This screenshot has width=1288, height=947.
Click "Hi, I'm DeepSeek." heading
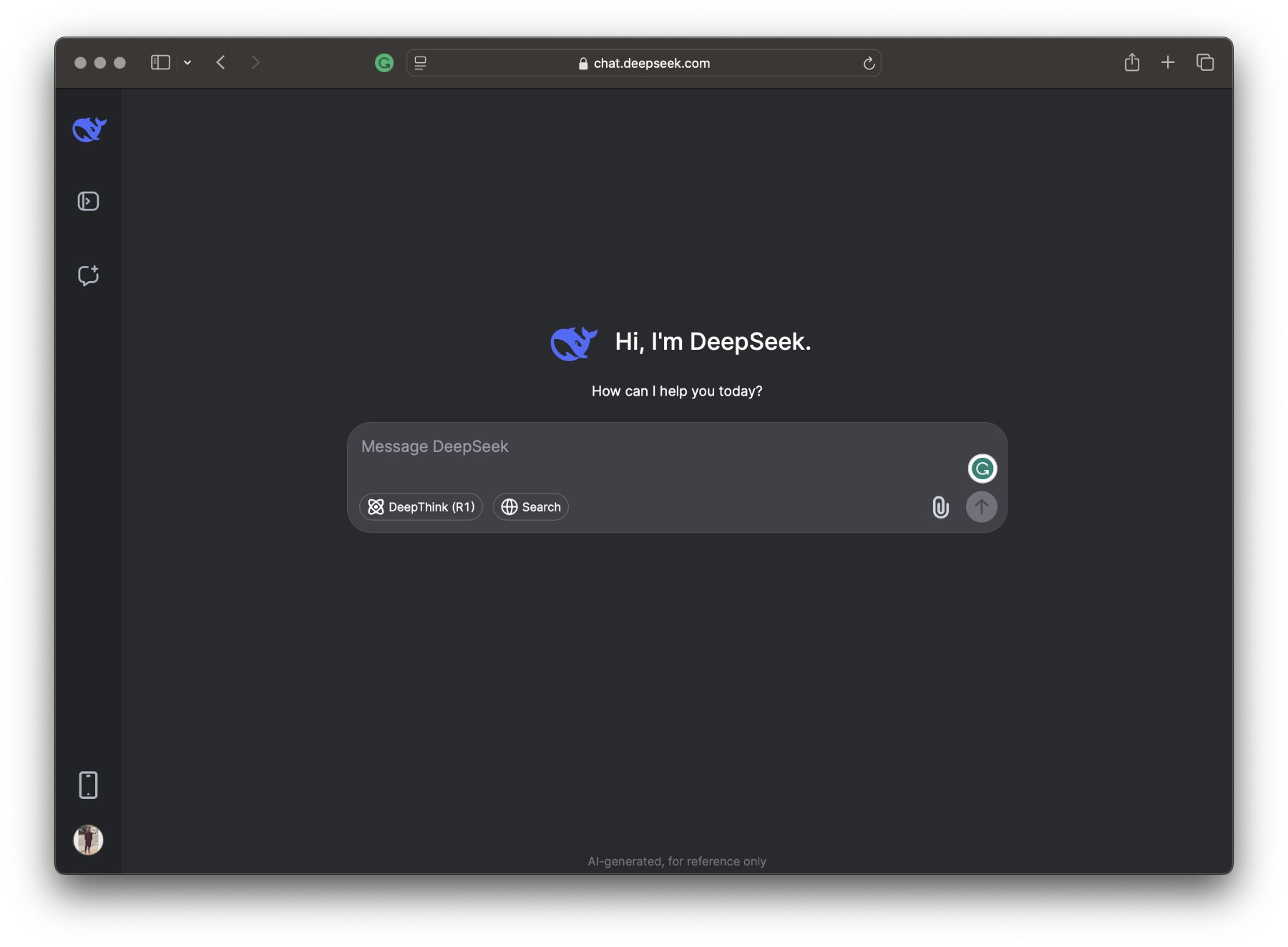pos(713,342)
